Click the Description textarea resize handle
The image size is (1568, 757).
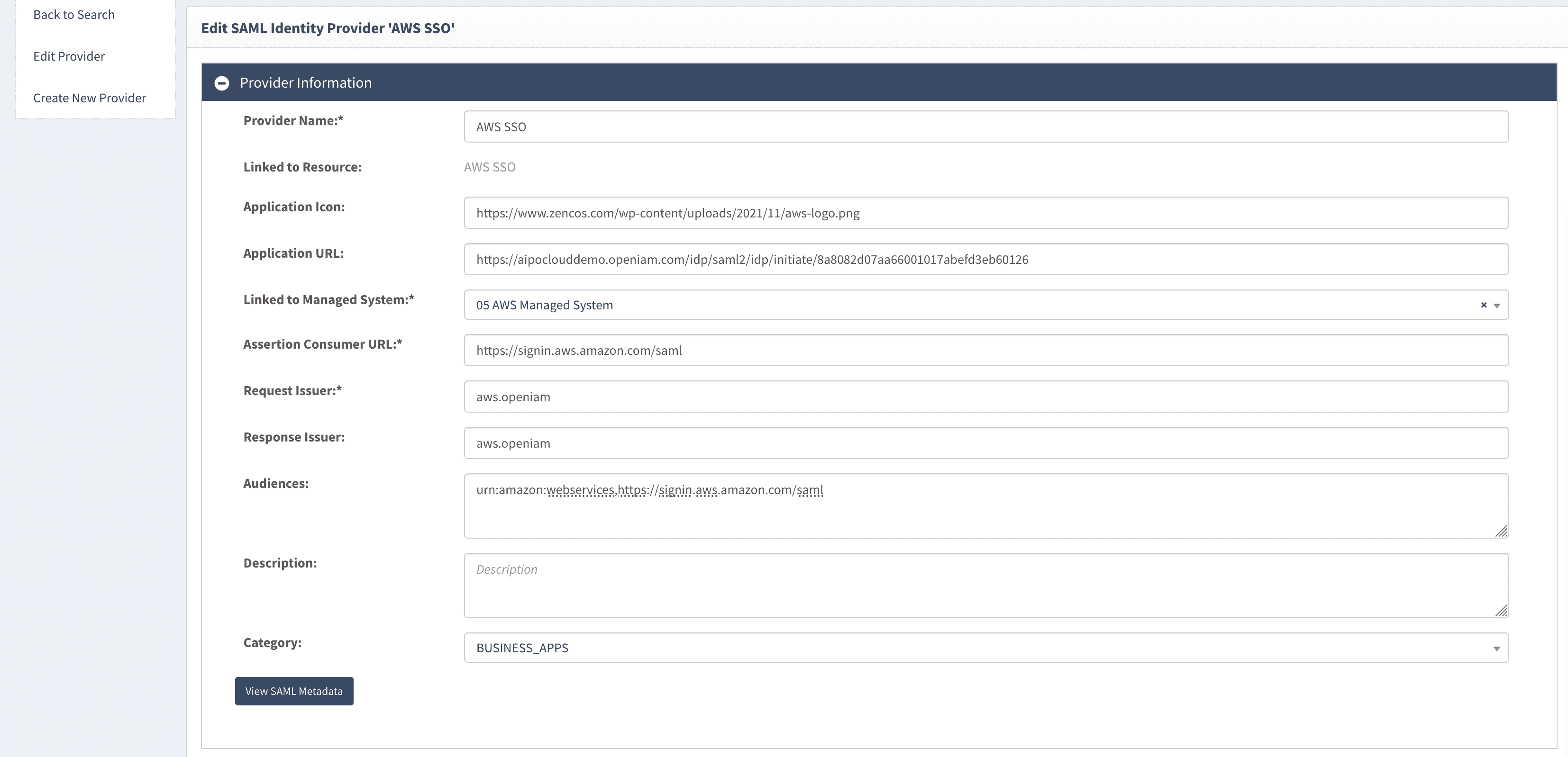pyautogui.click(x=1501, y=610)
